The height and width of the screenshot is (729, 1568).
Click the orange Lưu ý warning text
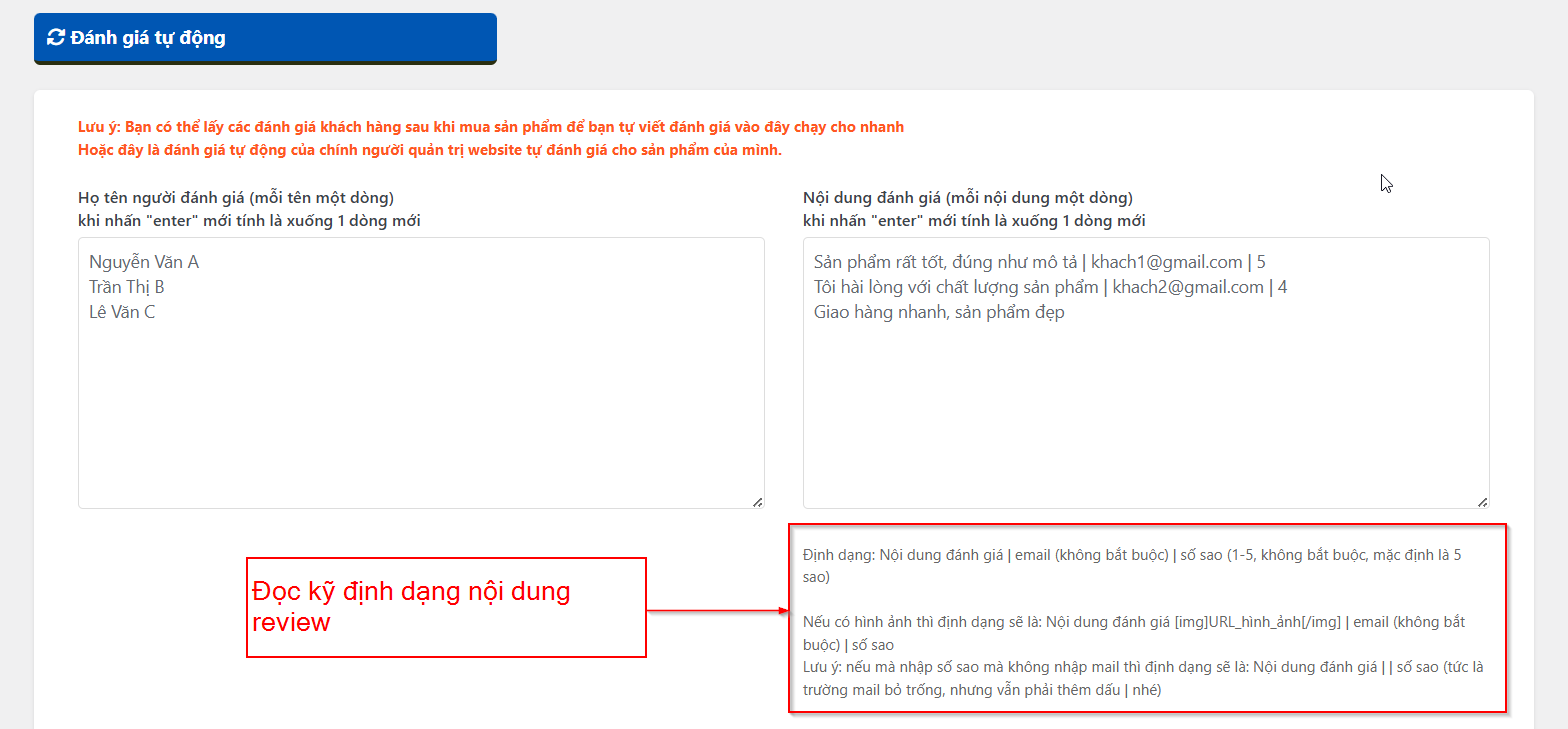click(490, 127)
